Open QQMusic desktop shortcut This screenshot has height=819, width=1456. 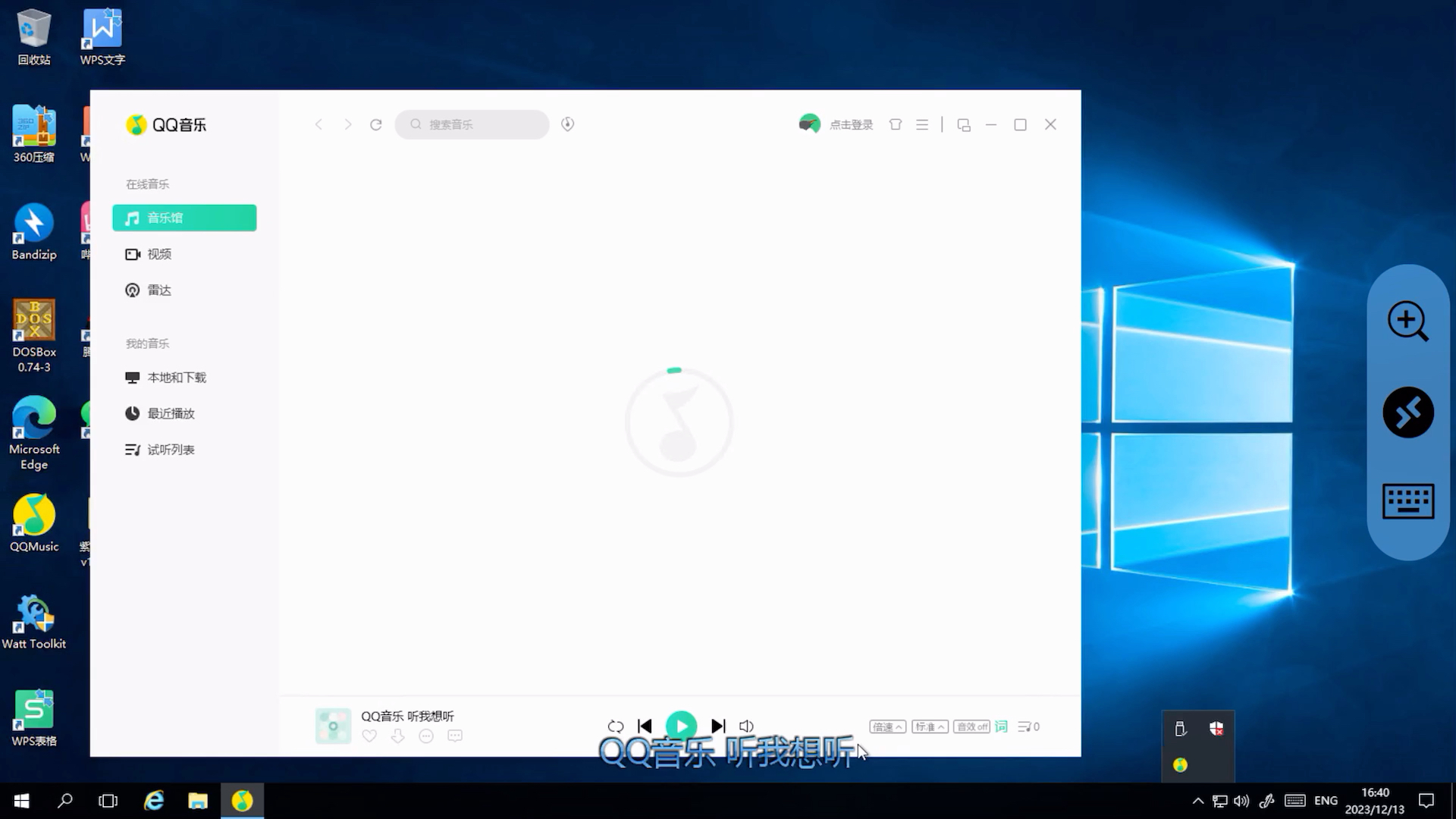coord(34,523)
